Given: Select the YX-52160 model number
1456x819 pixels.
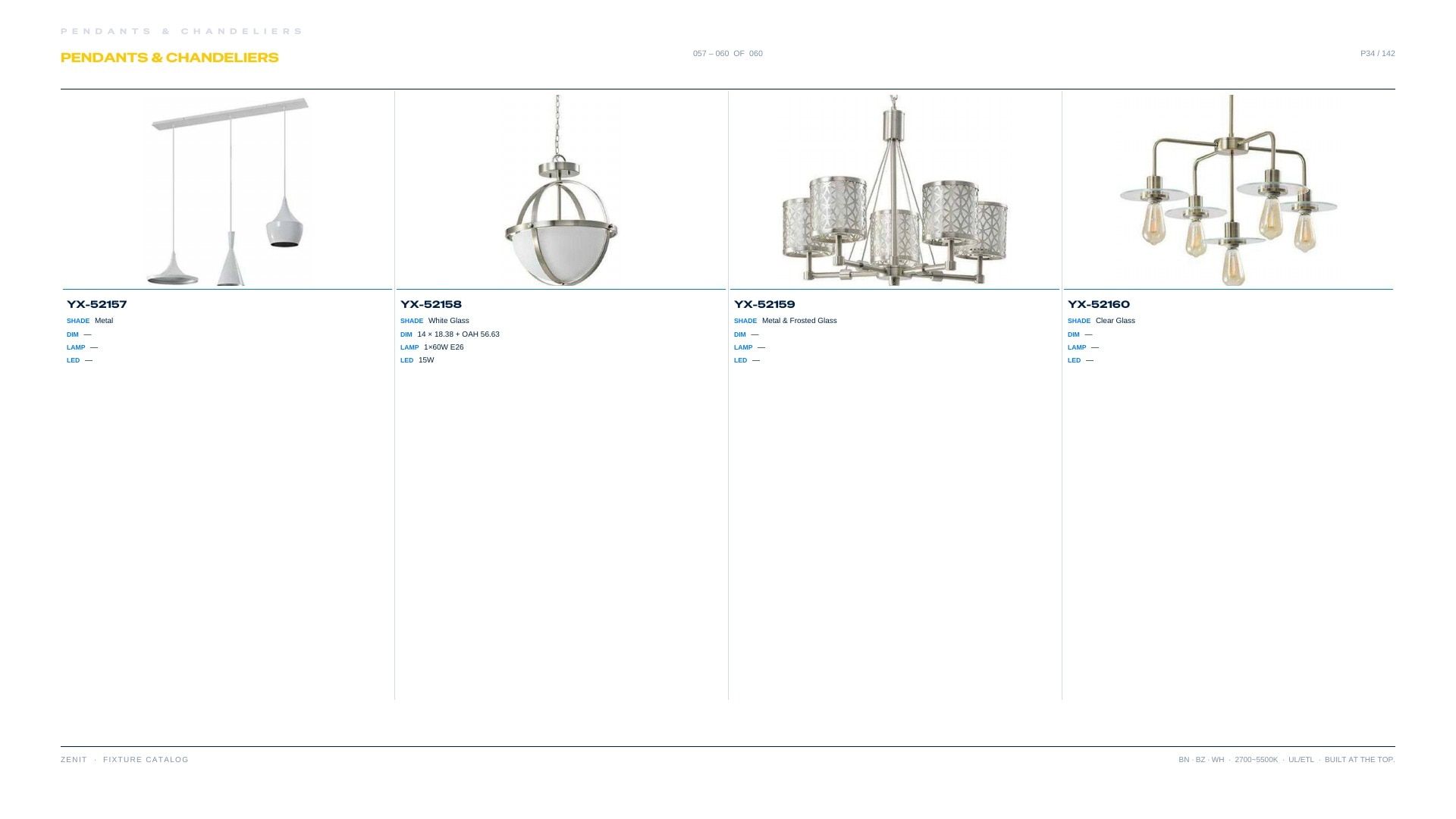Looking at the screenshot, I should coord(1099,304).
